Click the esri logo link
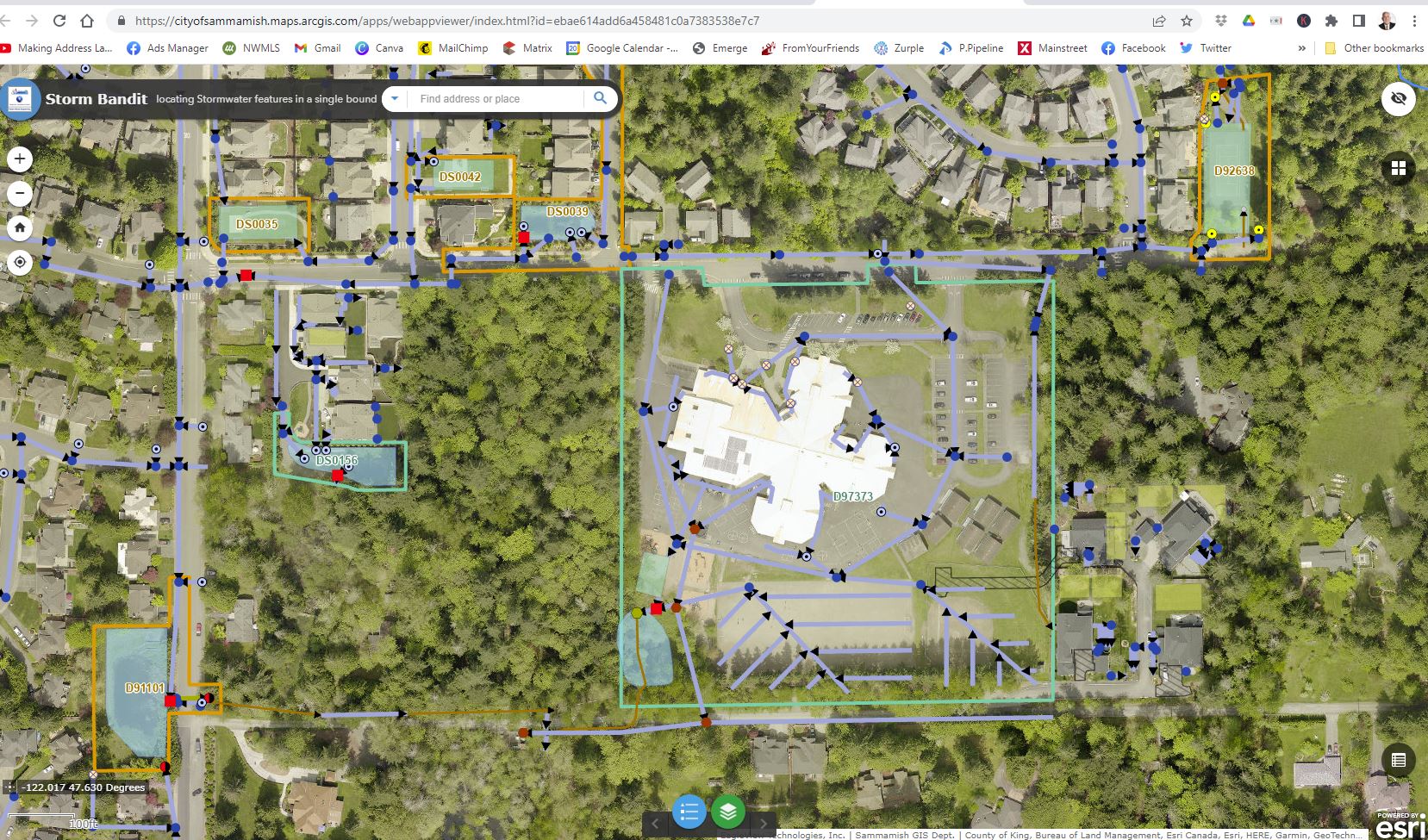The width and height of the screenshot is (1428, 840). (x=1396, y=823)
